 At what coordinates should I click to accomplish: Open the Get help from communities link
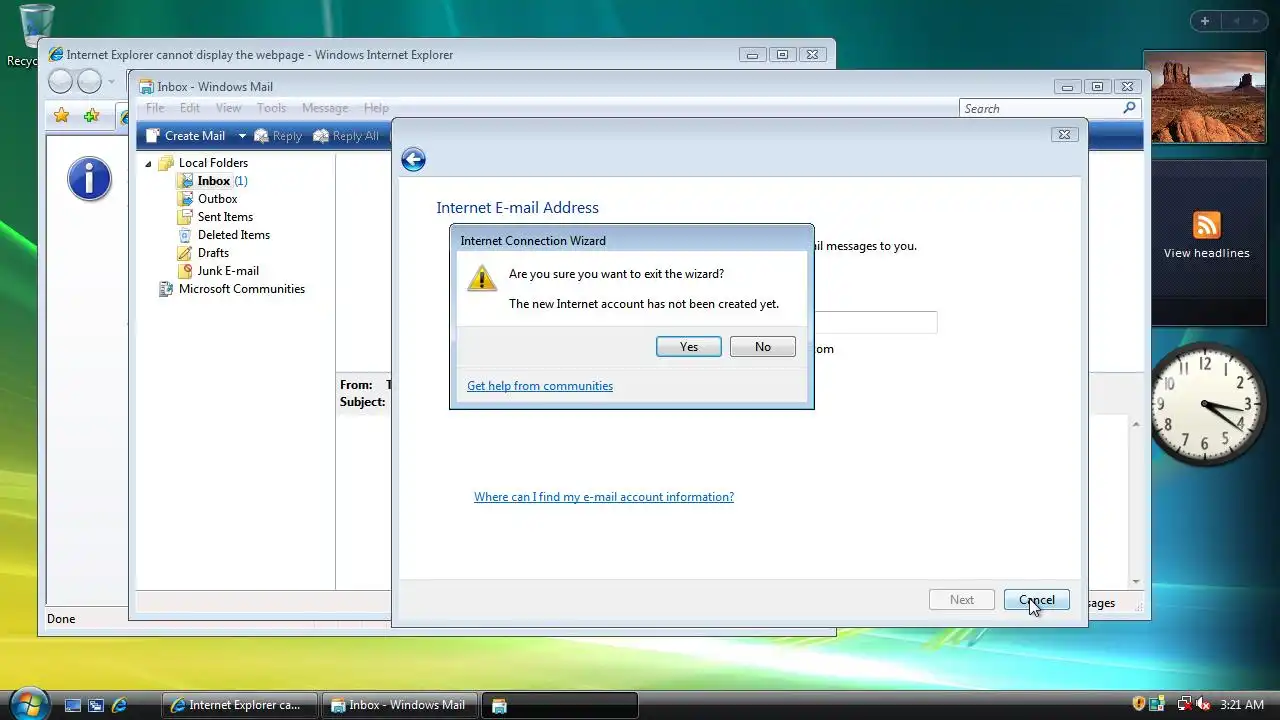540,386
